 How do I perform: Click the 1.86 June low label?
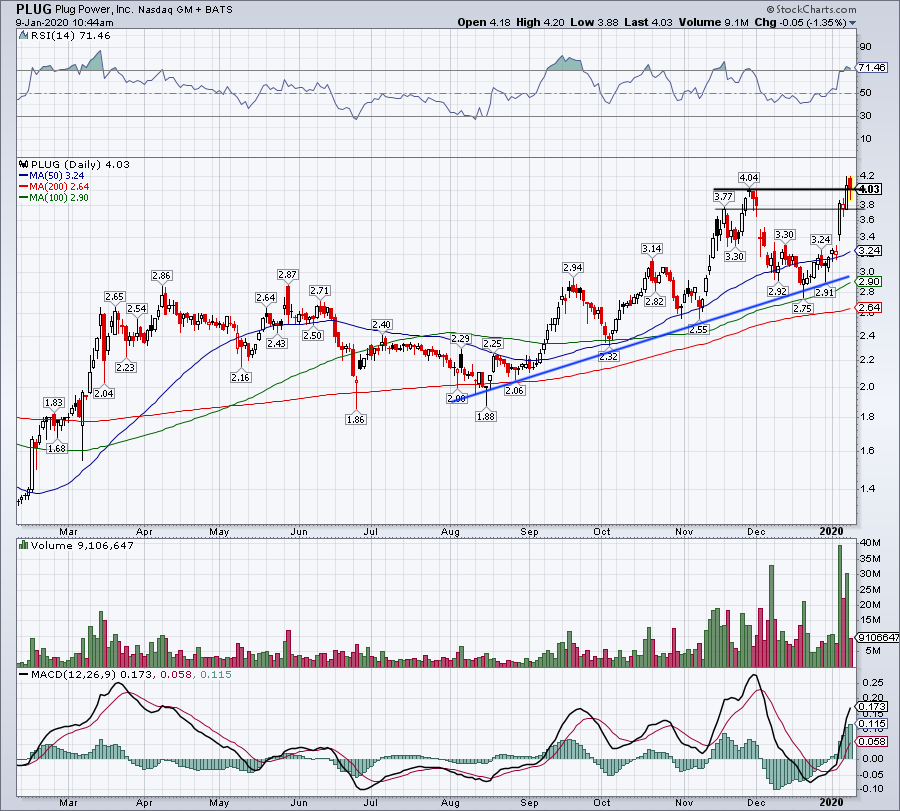pos(356,419)
